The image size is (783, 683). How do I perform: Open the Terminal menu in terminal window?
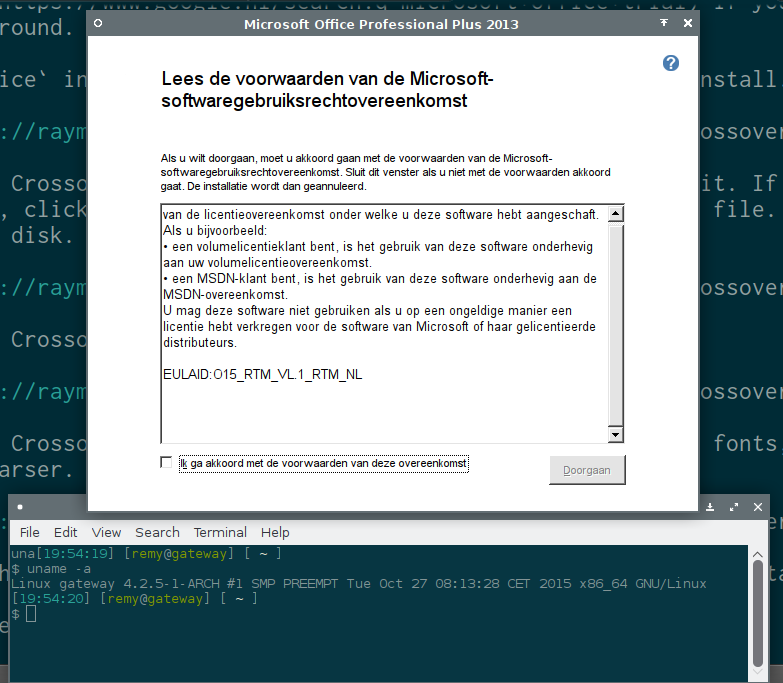tap(220, 532)
